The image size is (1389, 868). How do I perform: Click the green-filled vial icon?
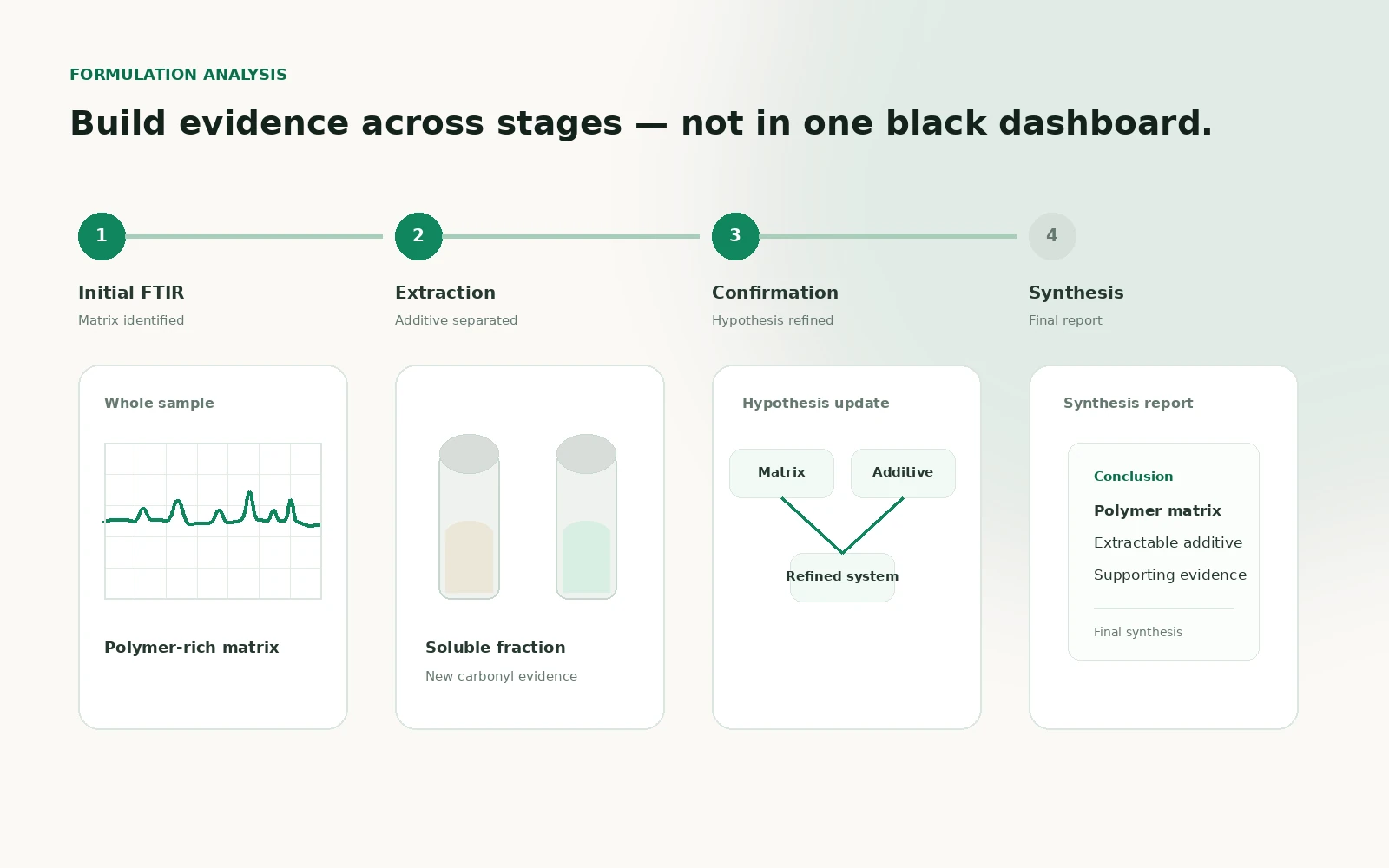(586, 516)
